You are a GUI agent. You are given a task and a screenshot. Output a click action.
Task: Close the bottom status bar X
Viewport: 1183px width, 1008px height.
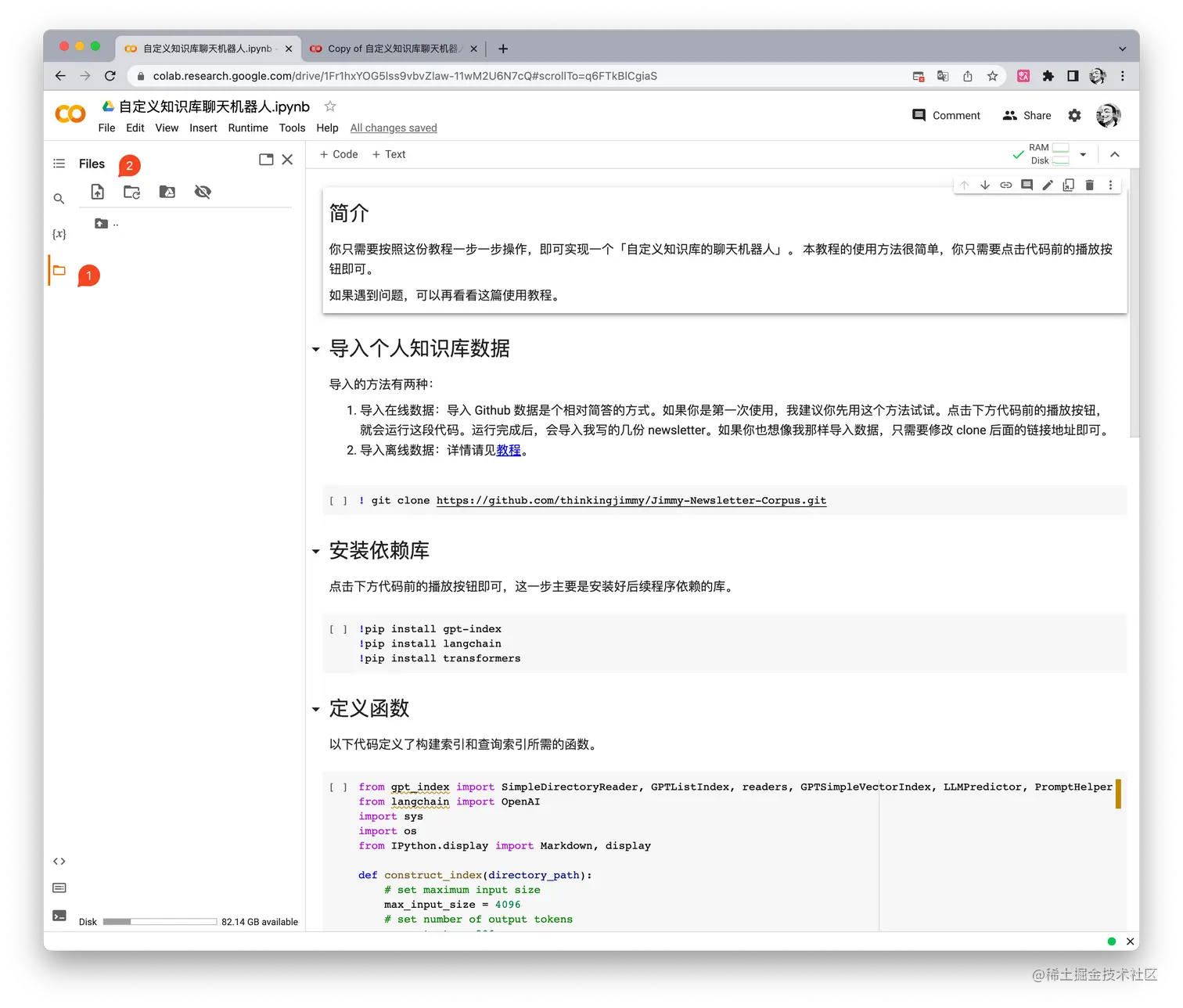[1130, 941]
